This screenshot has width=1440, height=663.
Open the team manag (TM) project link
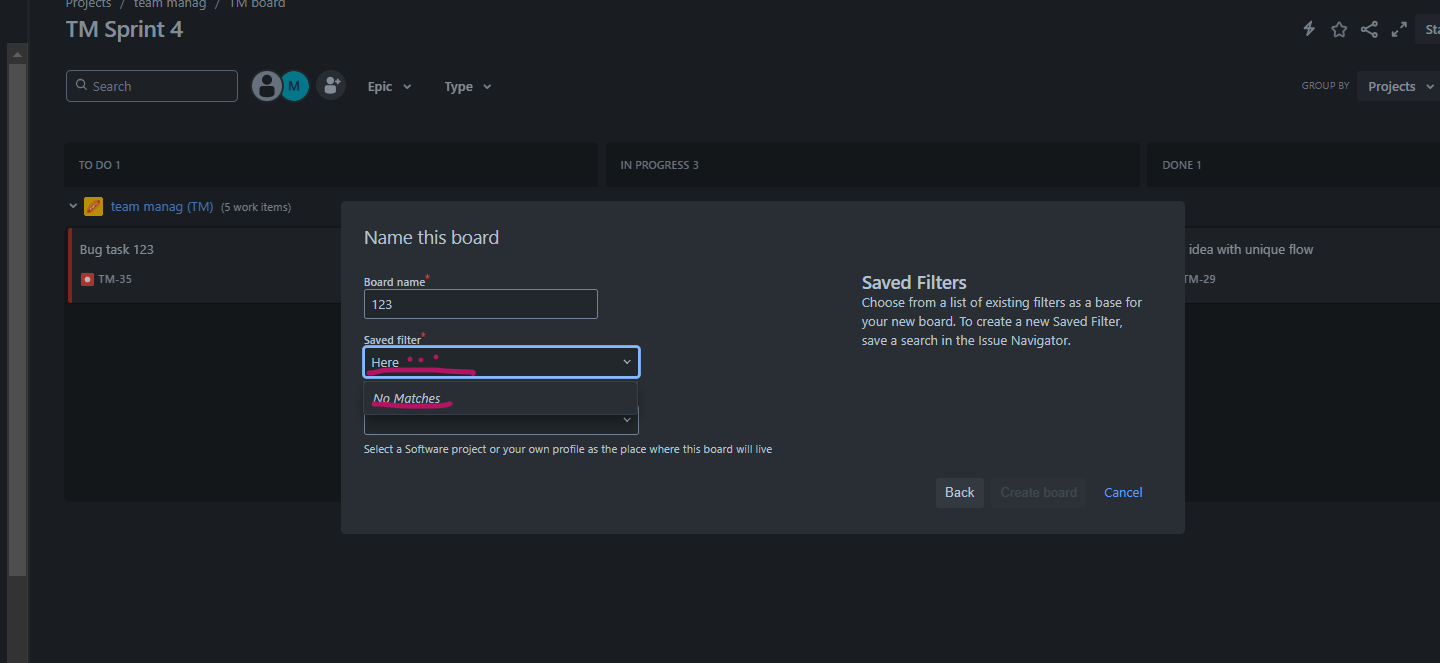[x=162, y=207]
